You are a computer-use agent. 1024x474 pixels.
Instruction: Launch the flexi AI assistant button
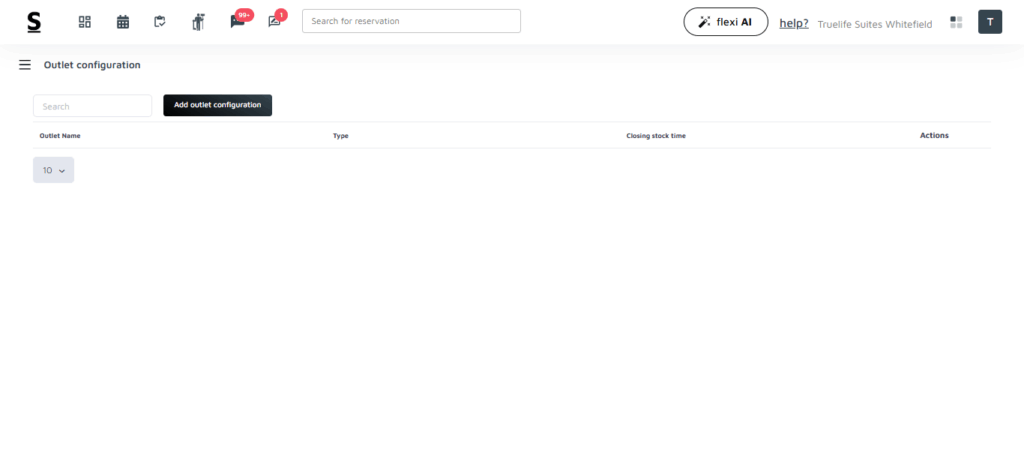tap(725, 22)
